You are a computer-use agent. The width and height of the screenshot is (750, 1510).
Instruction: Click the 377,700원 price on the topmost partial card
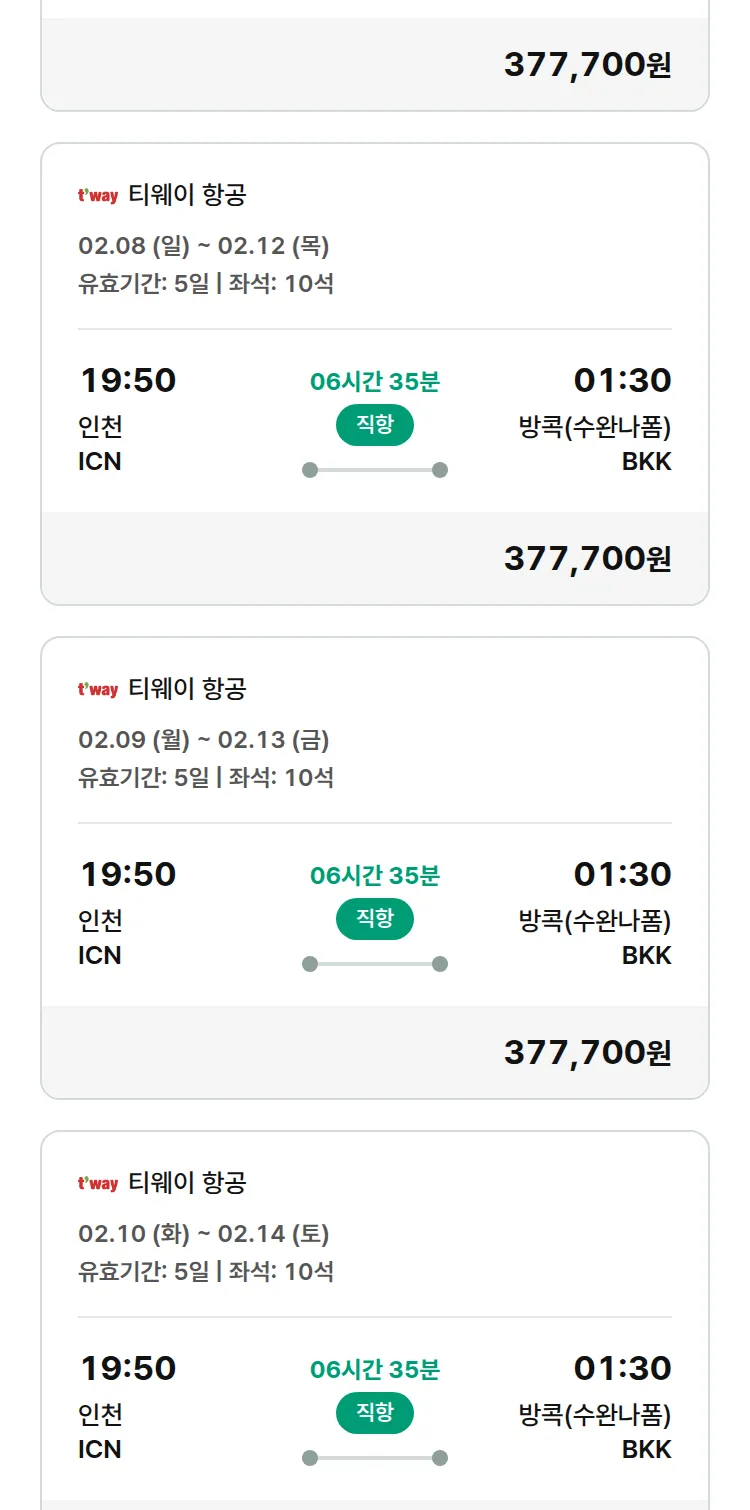(x=587, y=65)
